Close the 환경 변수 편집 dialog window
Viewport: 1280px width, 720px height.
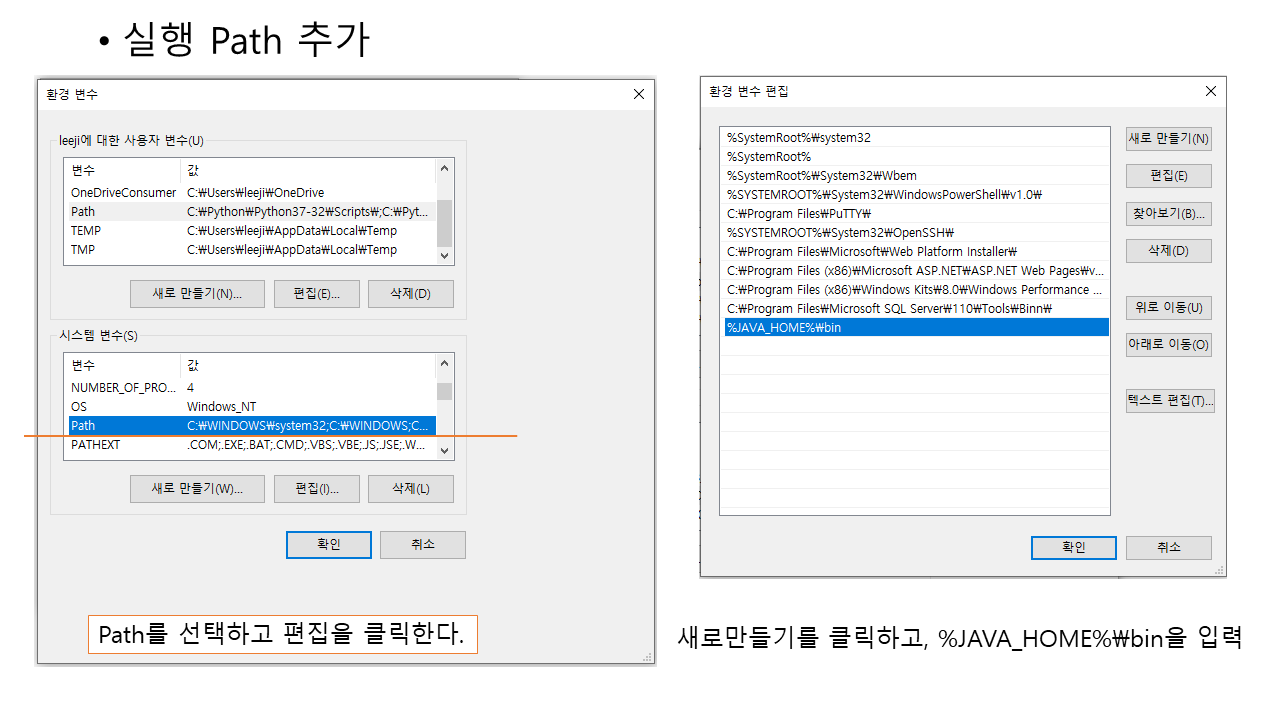1210,91
